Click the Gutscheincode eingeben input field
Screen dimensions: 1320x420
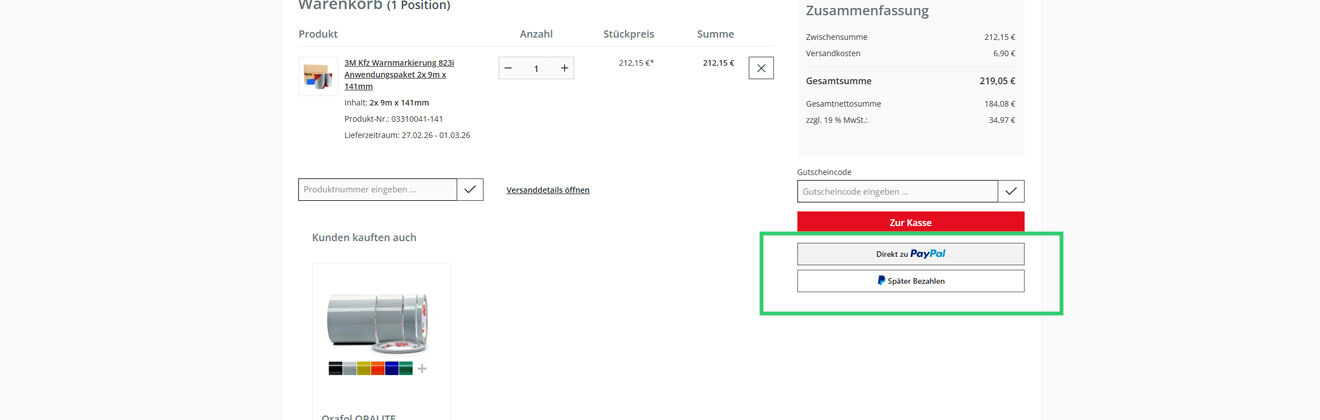coord(897,191)
